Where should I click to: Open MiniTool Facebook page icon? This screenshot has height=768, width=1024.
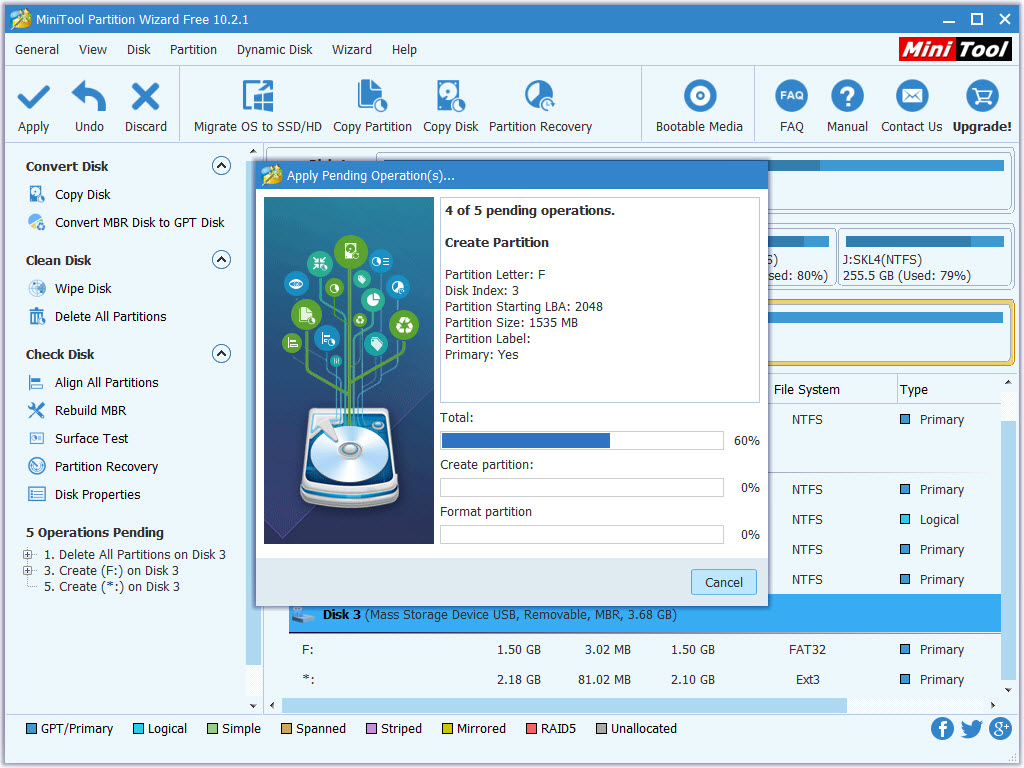[942, 728]
